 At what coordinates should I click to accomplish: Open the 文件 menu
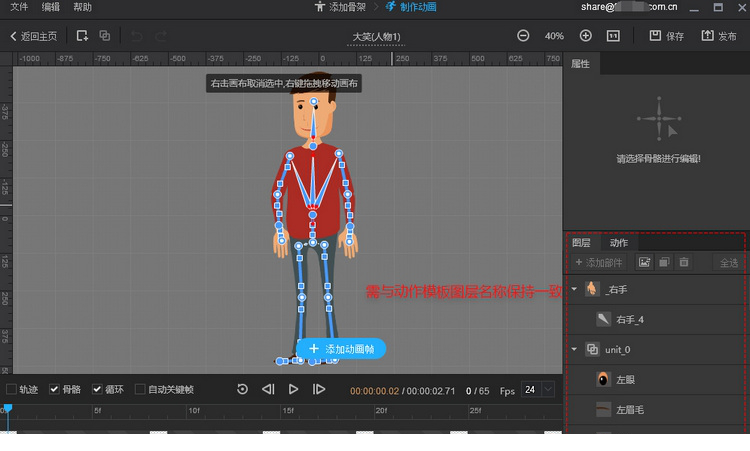point(19,7)
